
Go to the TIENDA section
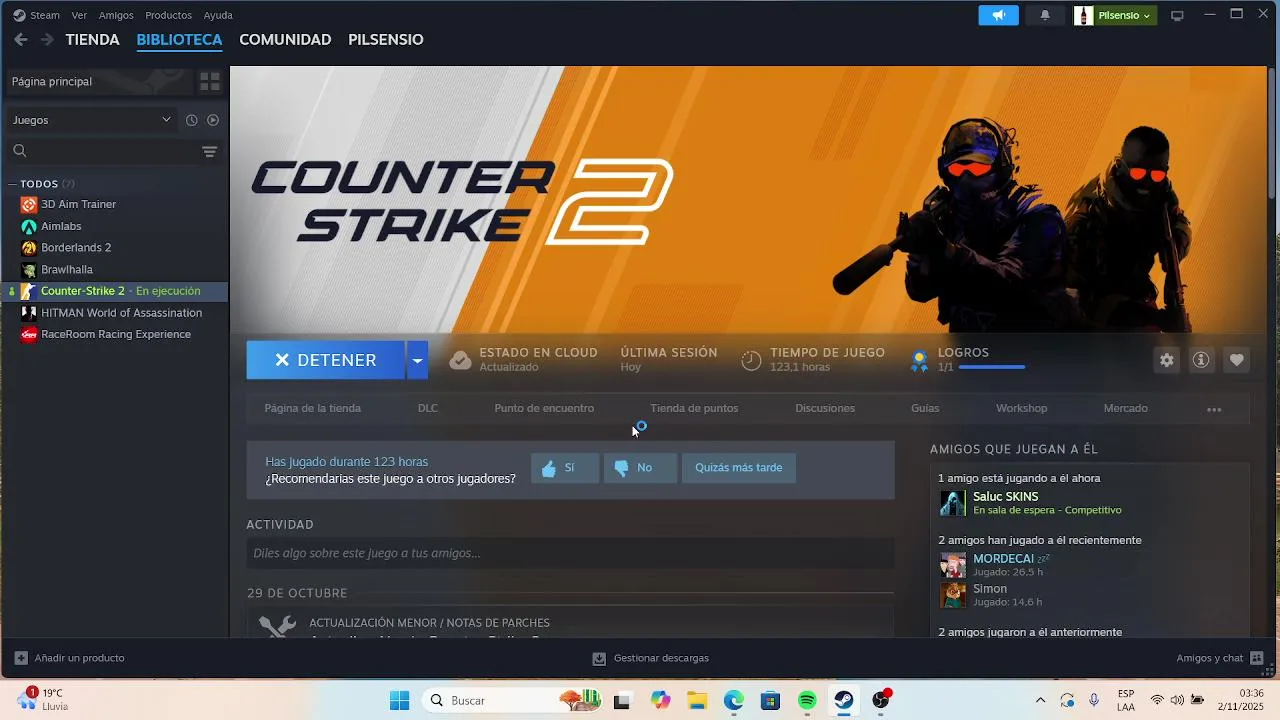(92, 40)
